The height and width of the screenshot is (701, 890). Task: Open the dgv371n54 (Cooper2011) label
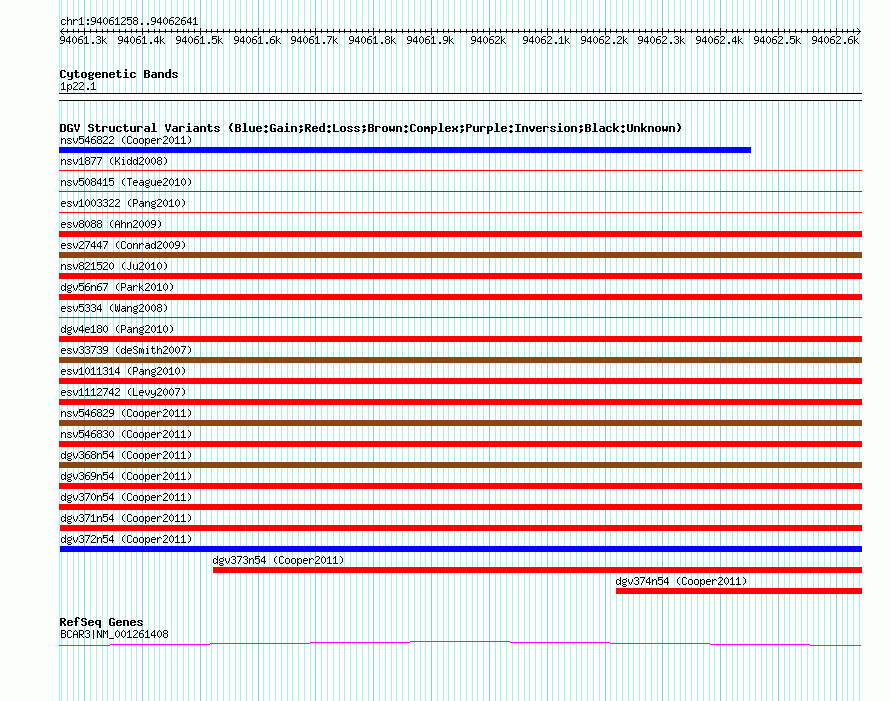click(126, 518)
